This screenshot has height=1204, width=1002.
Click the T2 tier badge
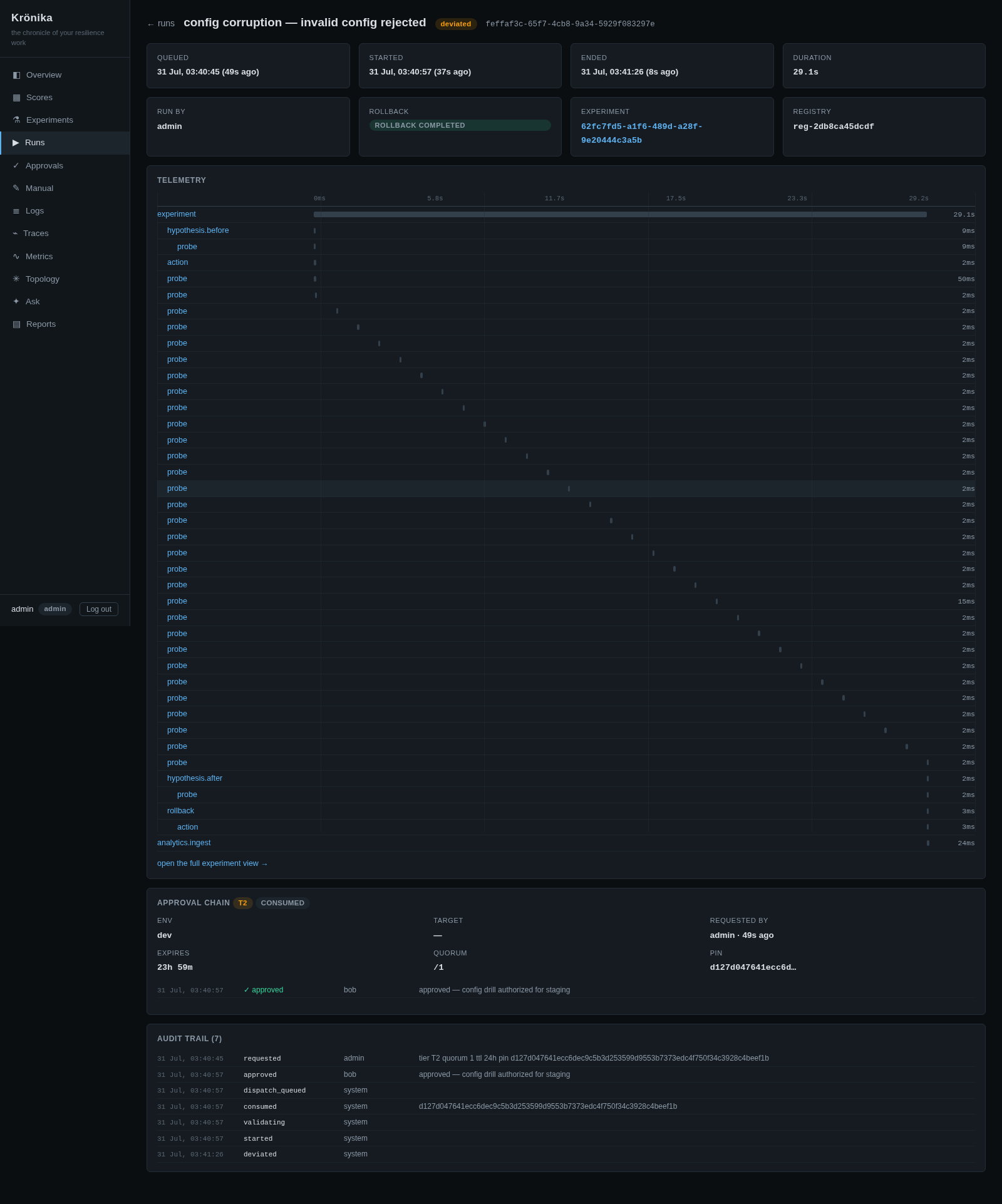pos(243,903)
